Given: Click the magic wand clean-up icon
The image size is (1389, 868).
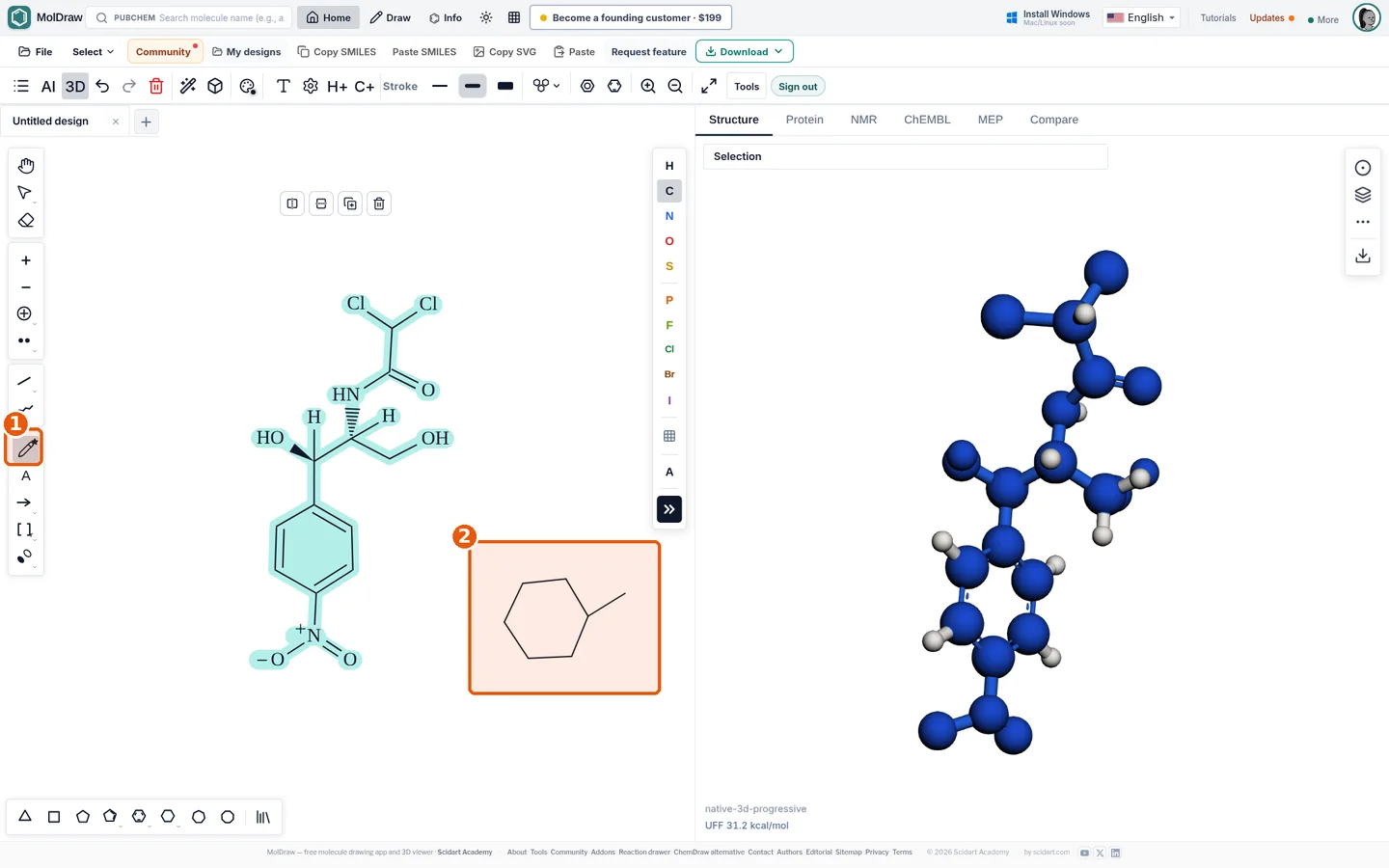Looking at the screenshot, I should click(x=188, y=86).
